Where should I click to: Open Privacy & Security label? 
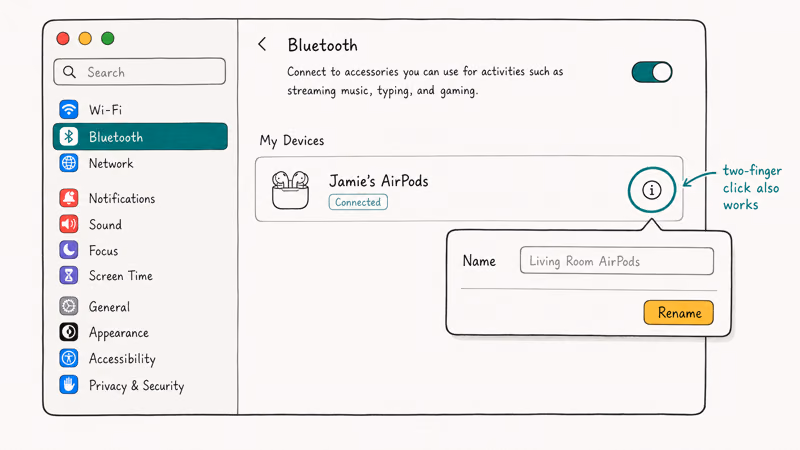click(x=137, y=385)
